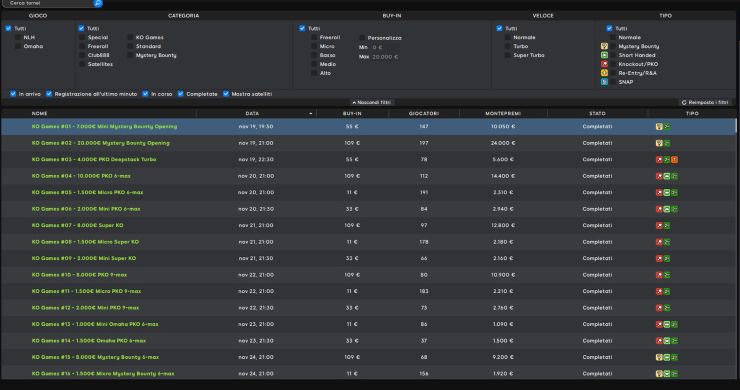Sort list by MONTEPREMI column header
The width and height of the screenshot is (740, 390).
coord(503,114)
